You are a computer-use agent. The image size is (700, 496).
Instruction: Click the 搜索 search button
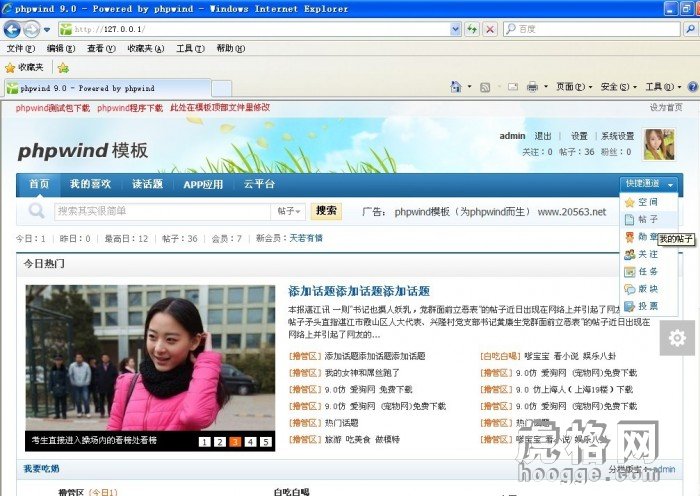(x=326, y=211)
